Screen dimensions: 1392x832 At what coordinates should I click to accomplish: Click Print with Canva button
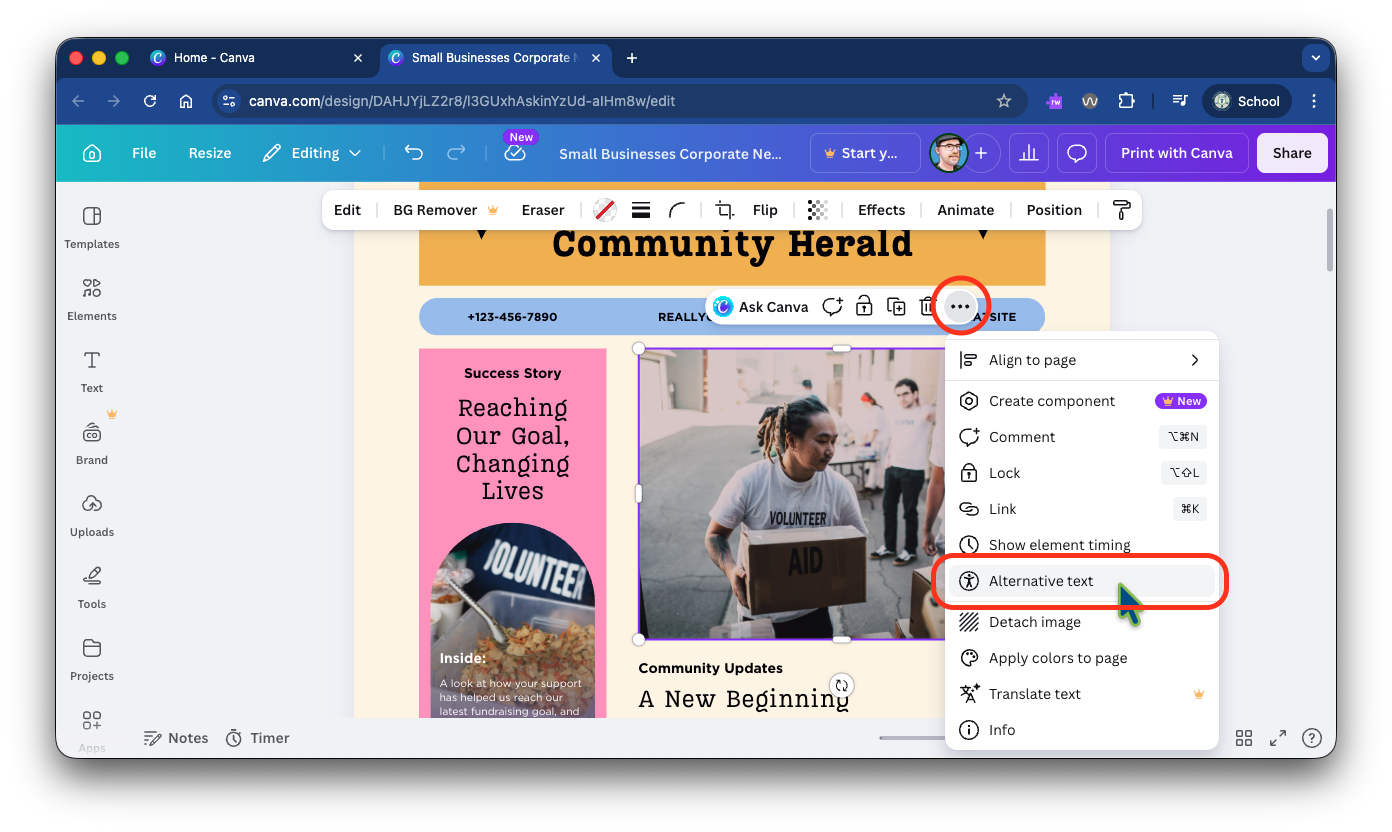[x=1176, y=153]
